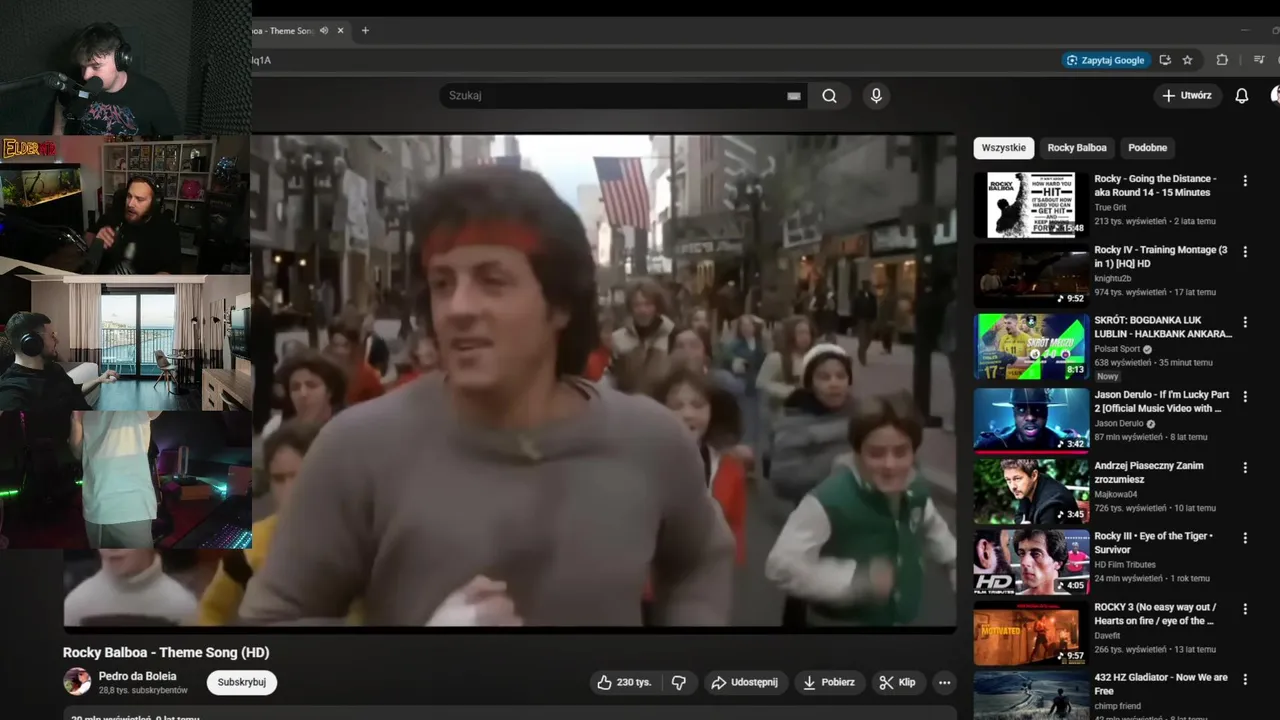Click channel name Majkowa04
This screenshot has width=1280, height=720.
click(1117, 493)
